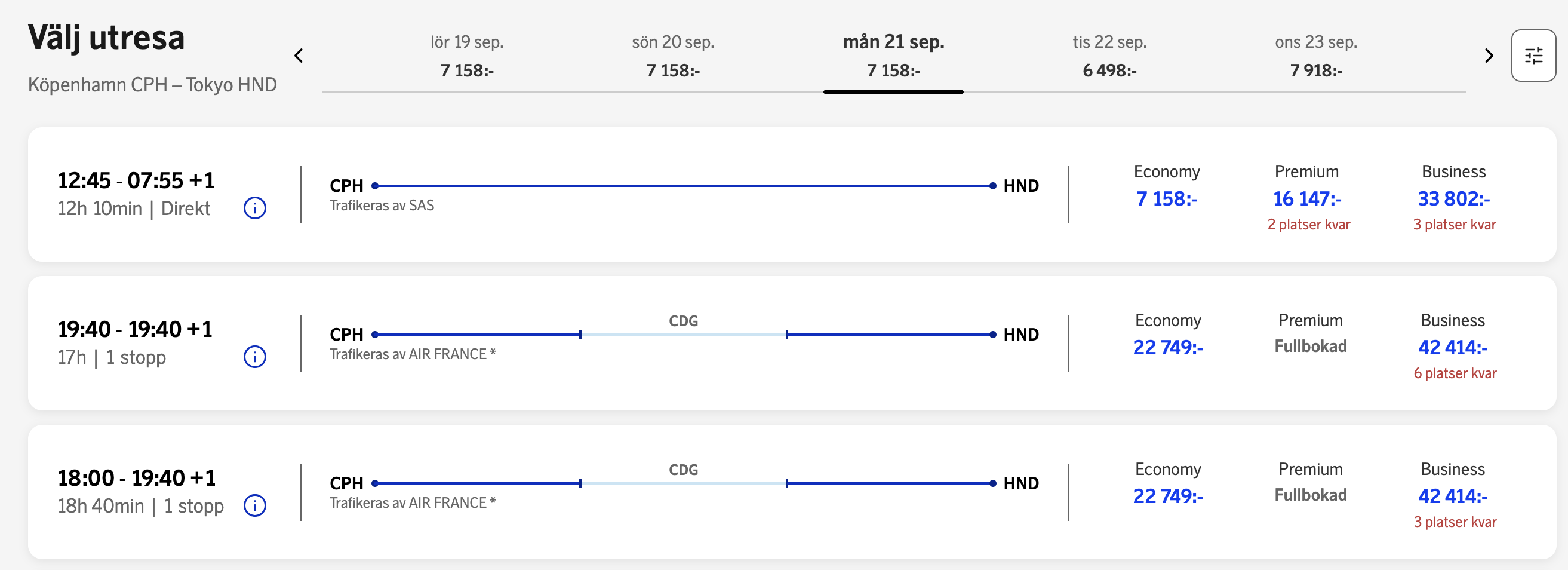The height and width of the screenshot is (570, 1568).
Task: Show earlier dates with left arrow
Action: [299, 56]
